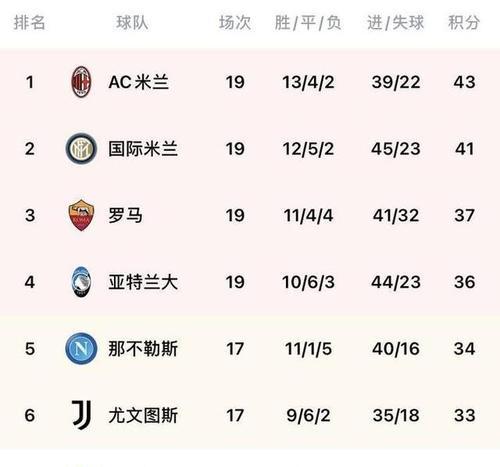Click the Inter Milan club crest
The width and height of the screenshot is (500, 467).
click(x=81, y=149)
